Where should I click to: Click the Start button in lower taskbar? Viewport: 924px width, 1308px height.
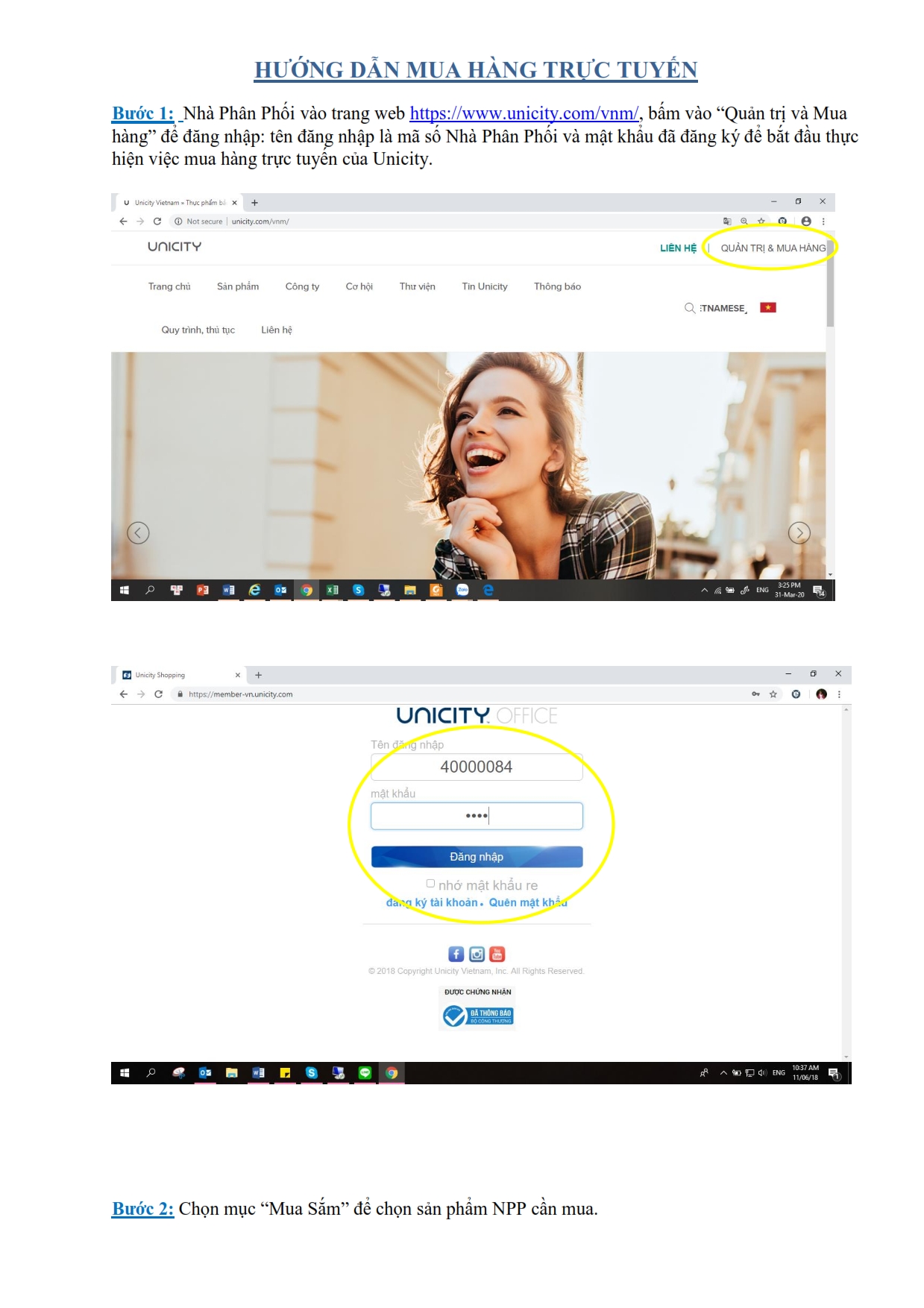[125, 1073]
